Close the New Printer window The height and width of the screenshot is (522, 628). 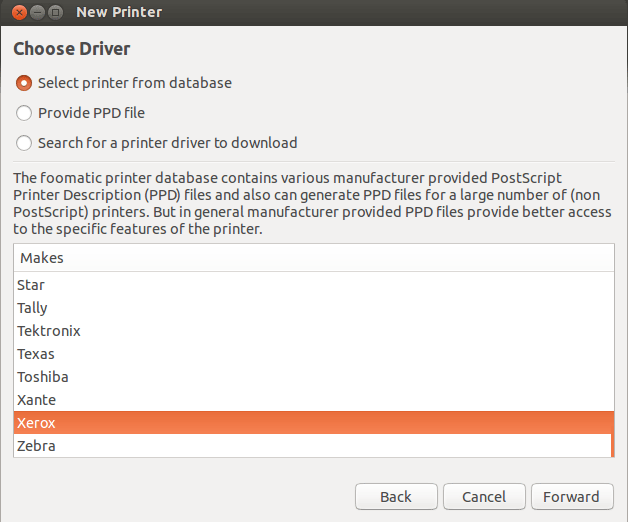pos(19,12)
